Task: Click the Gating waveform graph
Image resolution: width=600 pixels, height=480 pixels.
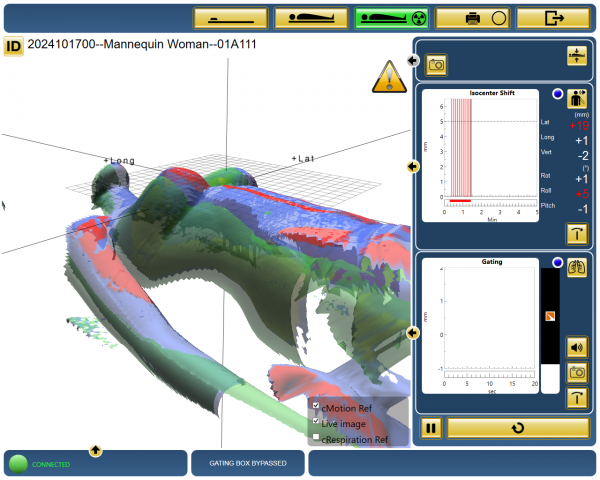Action: (481, 326)
